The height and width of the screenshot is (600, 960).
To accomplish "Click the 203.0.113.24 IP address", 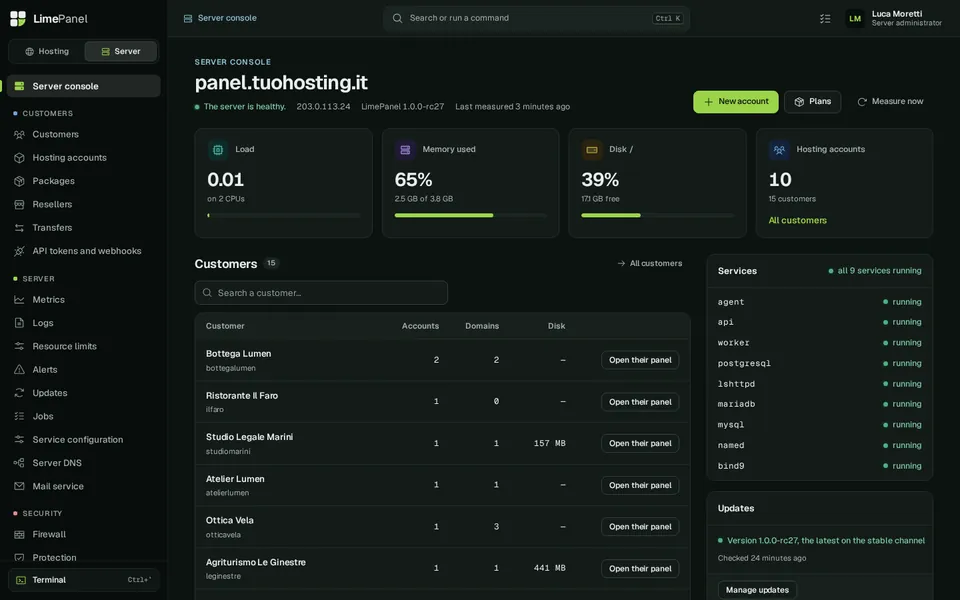I will point(323,107).
